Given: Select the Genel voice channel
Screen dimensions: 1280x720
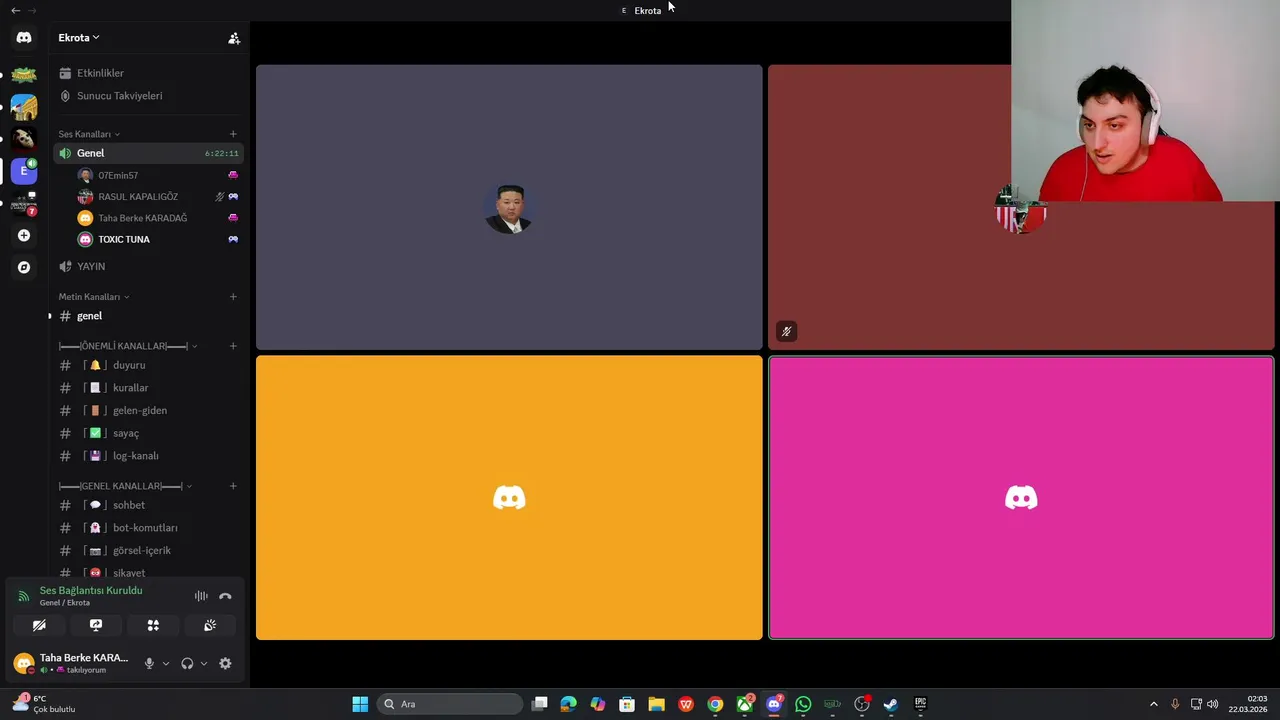Looking at the screenshot, I should (148, 153).
